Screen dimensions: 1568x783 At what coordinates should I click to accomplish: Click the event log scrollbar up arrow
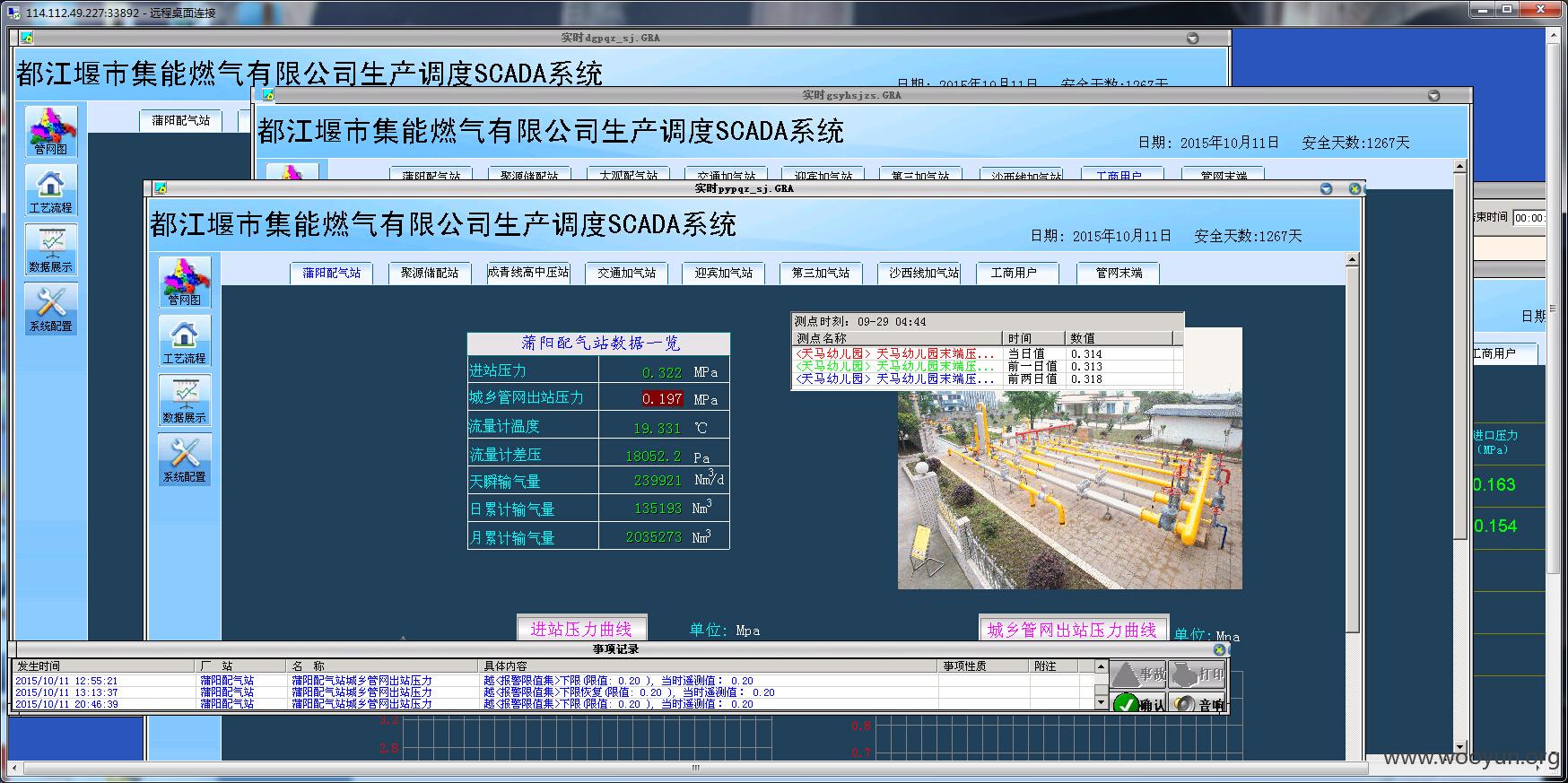tap(1102, 666)
